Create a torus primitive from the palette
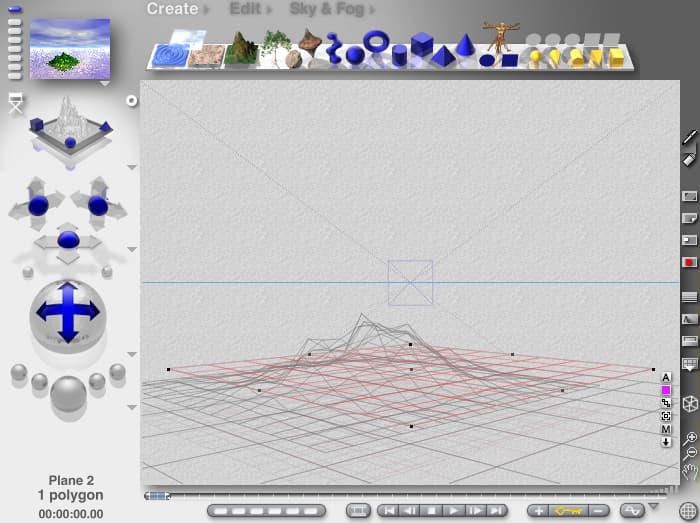This screenshot has width=700, height=523. click(376, 41)
